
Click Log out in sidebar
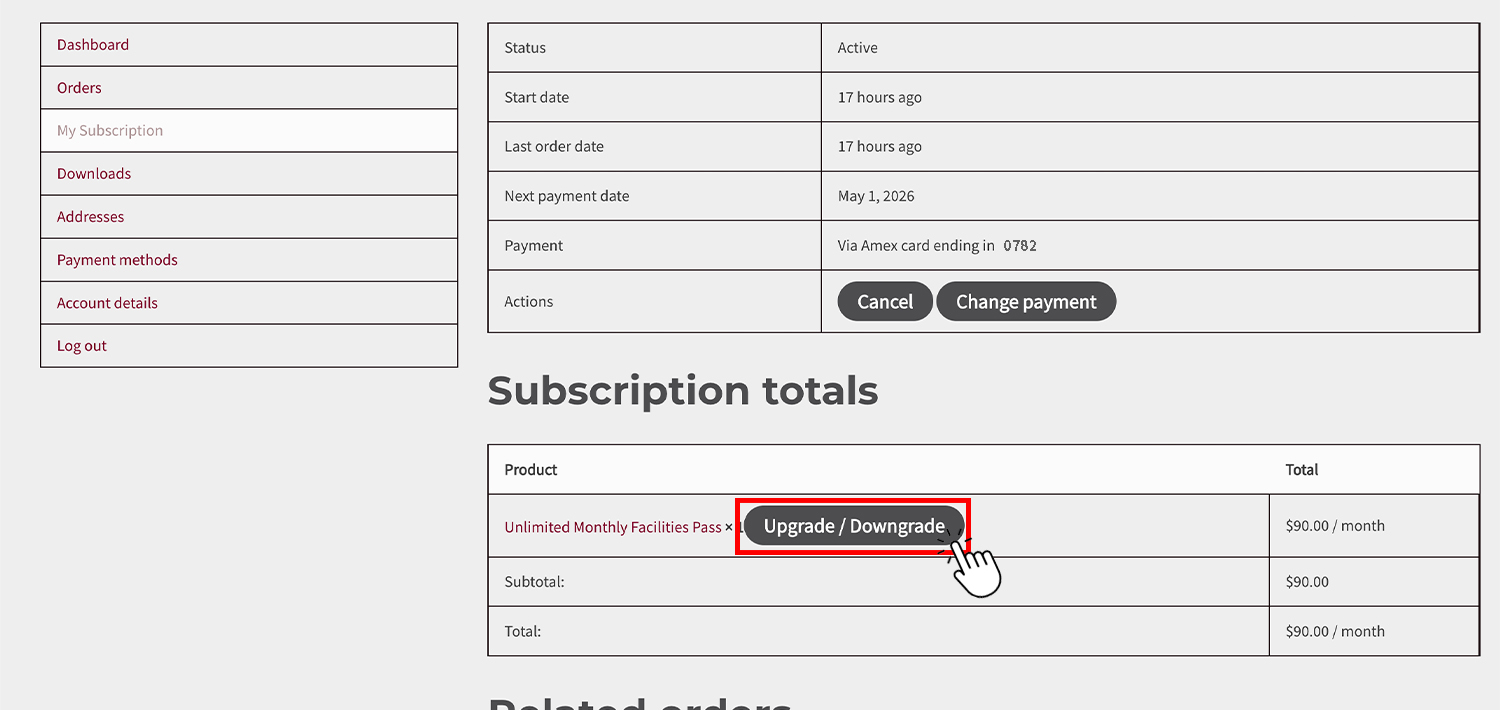pyautogui.click(x=82, y=346)
